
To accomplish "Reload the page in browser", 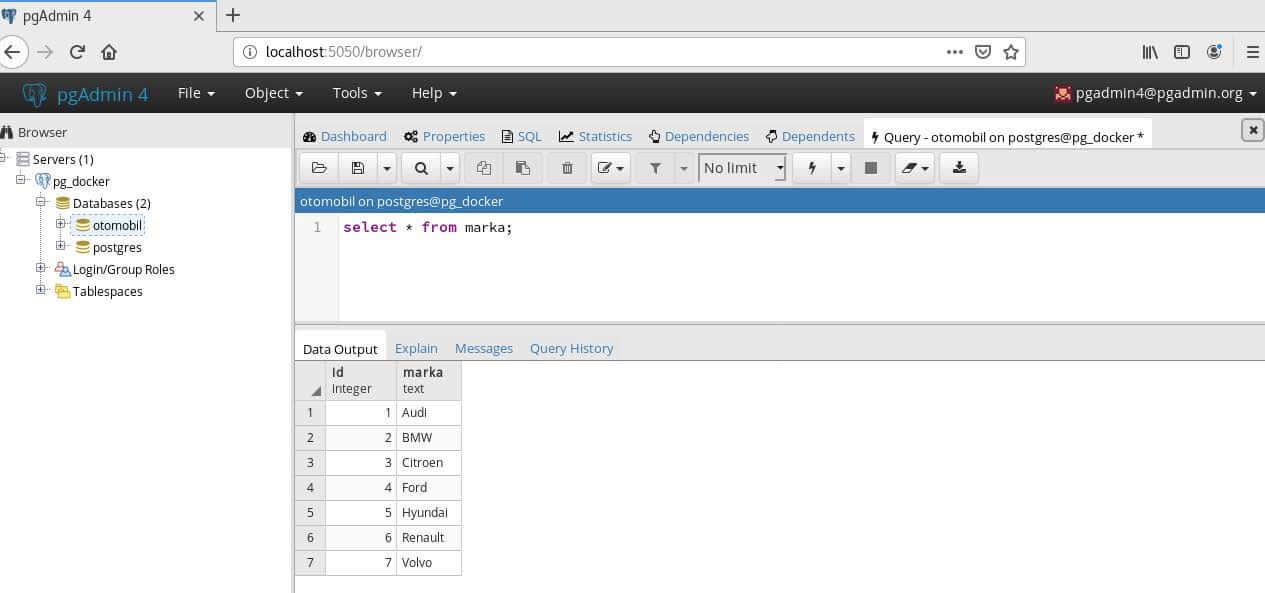I will click(x=77, y=52).
